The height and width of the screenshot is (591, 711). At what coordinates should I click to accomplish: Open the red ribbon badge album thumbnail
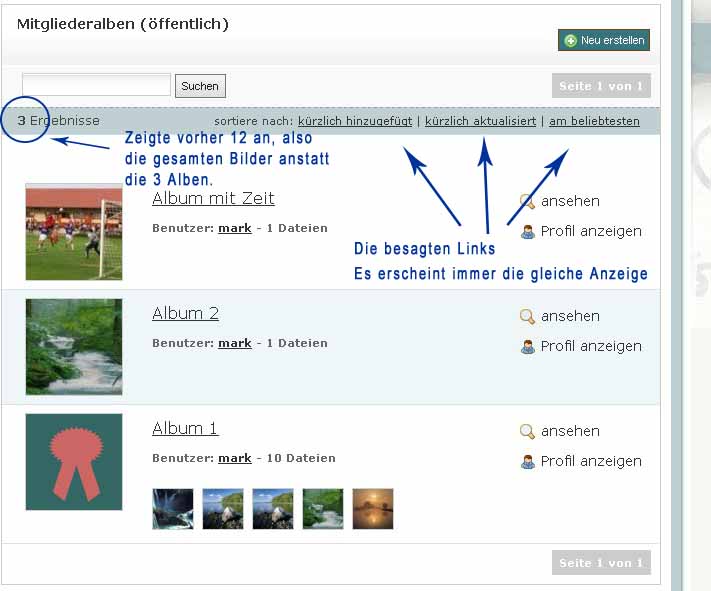74,462
